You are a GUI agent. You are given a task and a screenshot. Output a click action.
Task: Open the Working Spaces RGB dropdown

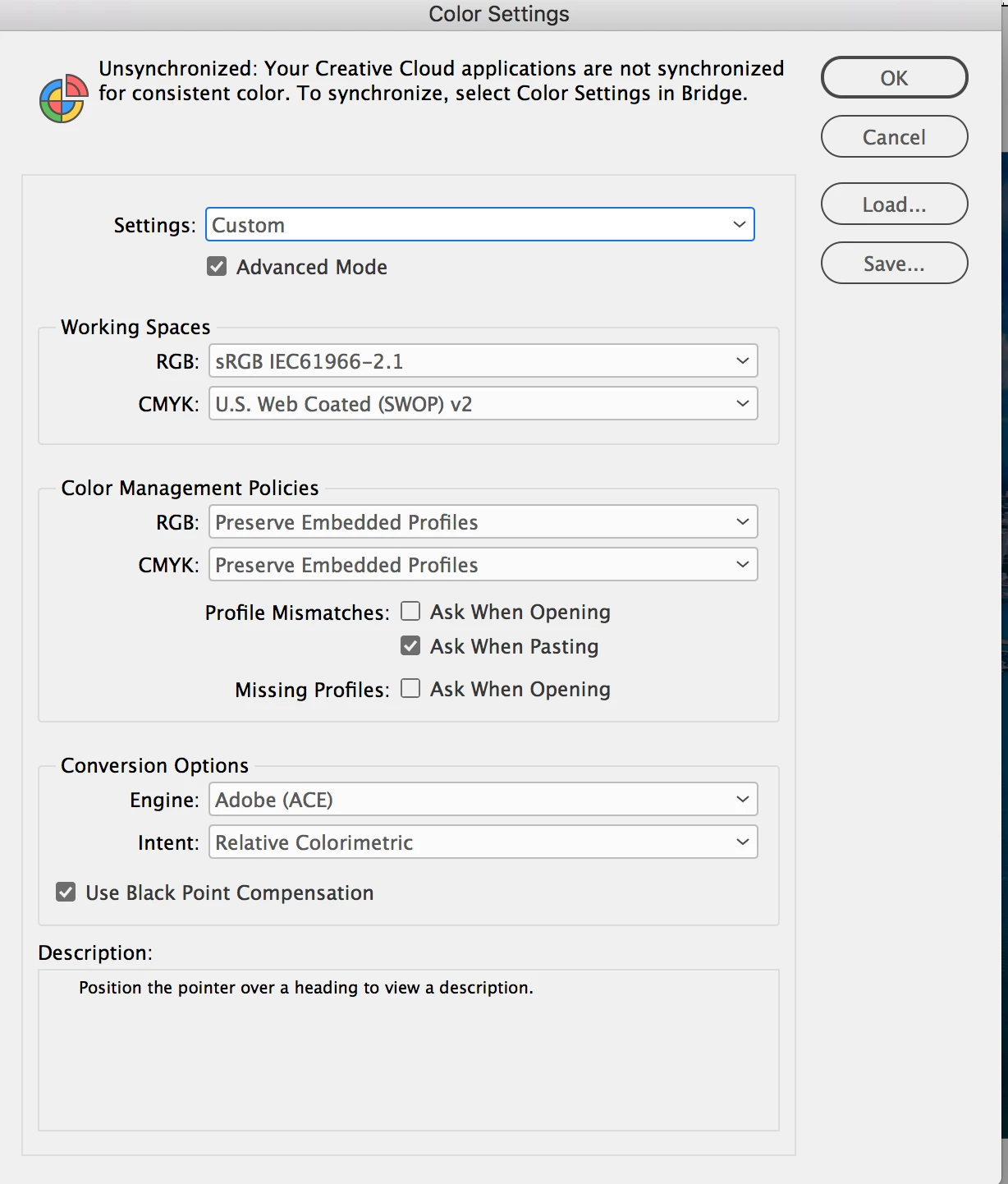click(483, 360)
